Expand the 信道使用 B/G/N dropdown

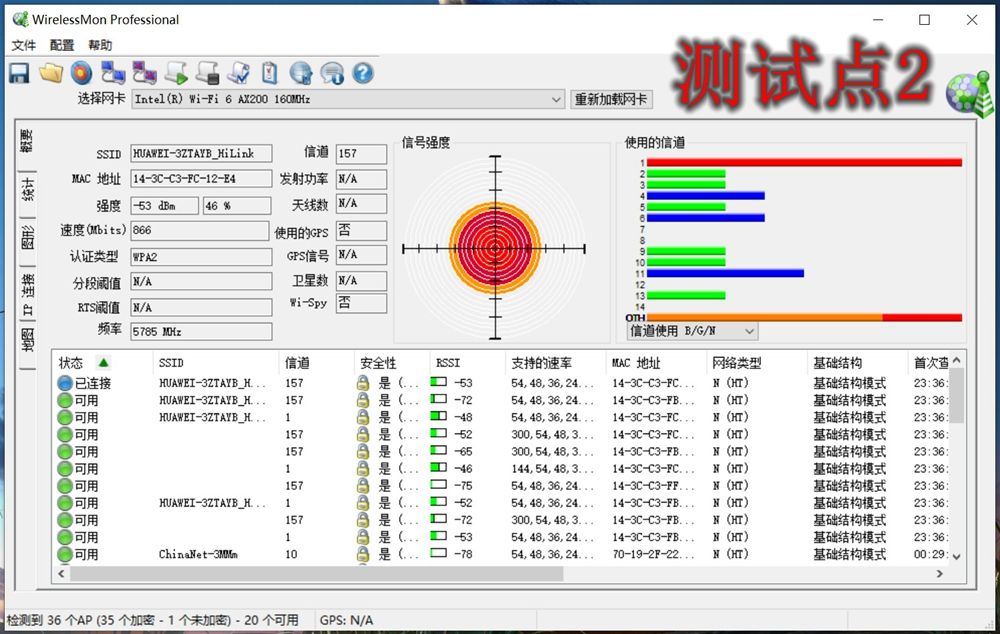pyautogui.click(x=749, y=331)
